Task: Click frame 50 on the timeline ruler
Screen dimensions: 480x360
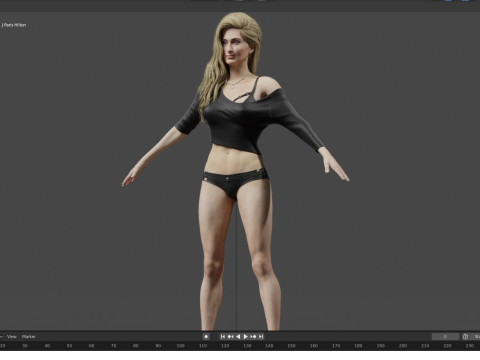Action: tap(69, 346)
